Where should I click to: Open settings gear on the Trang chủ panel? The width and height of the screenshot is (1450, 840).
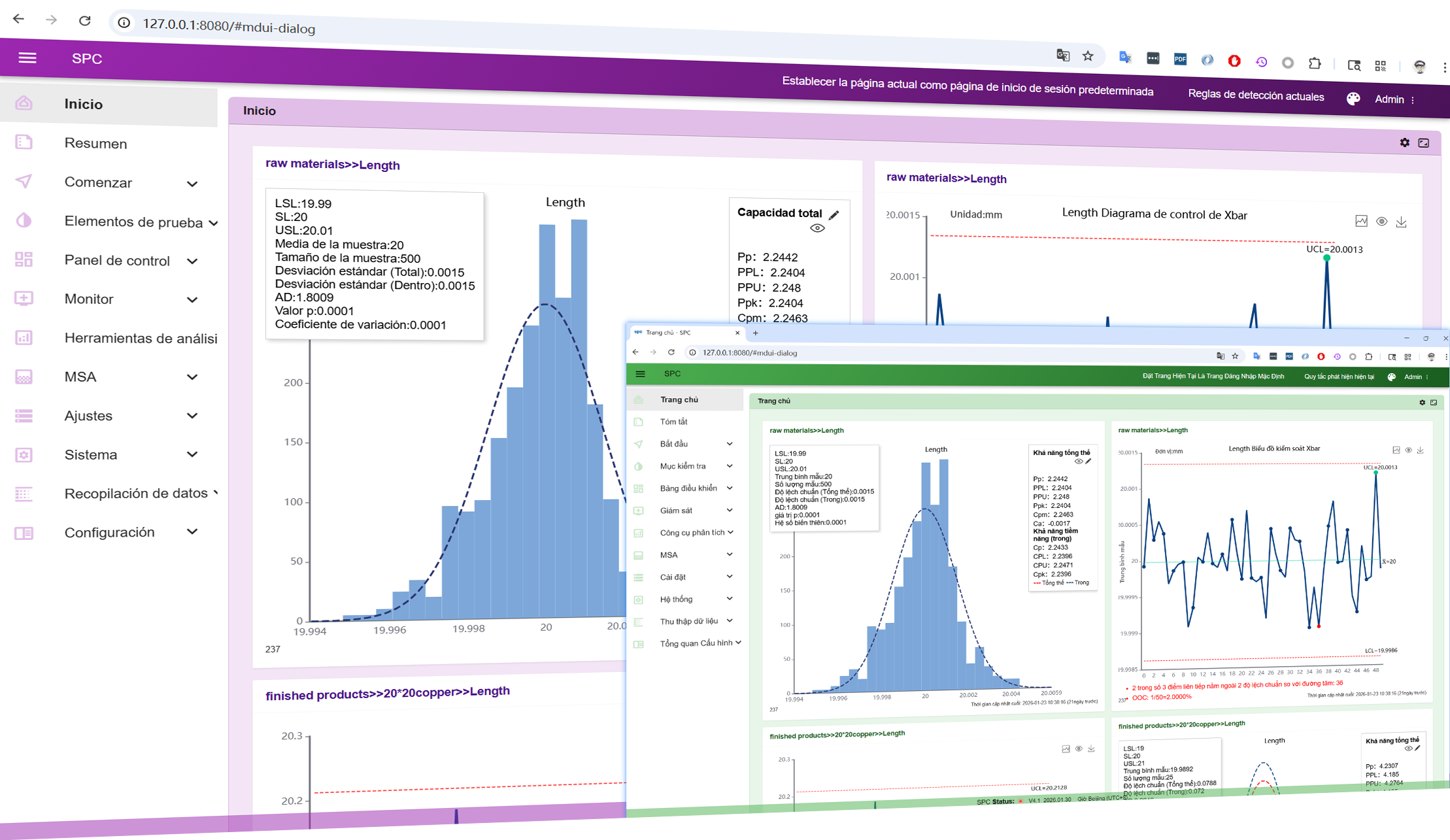pos(1422,403)
